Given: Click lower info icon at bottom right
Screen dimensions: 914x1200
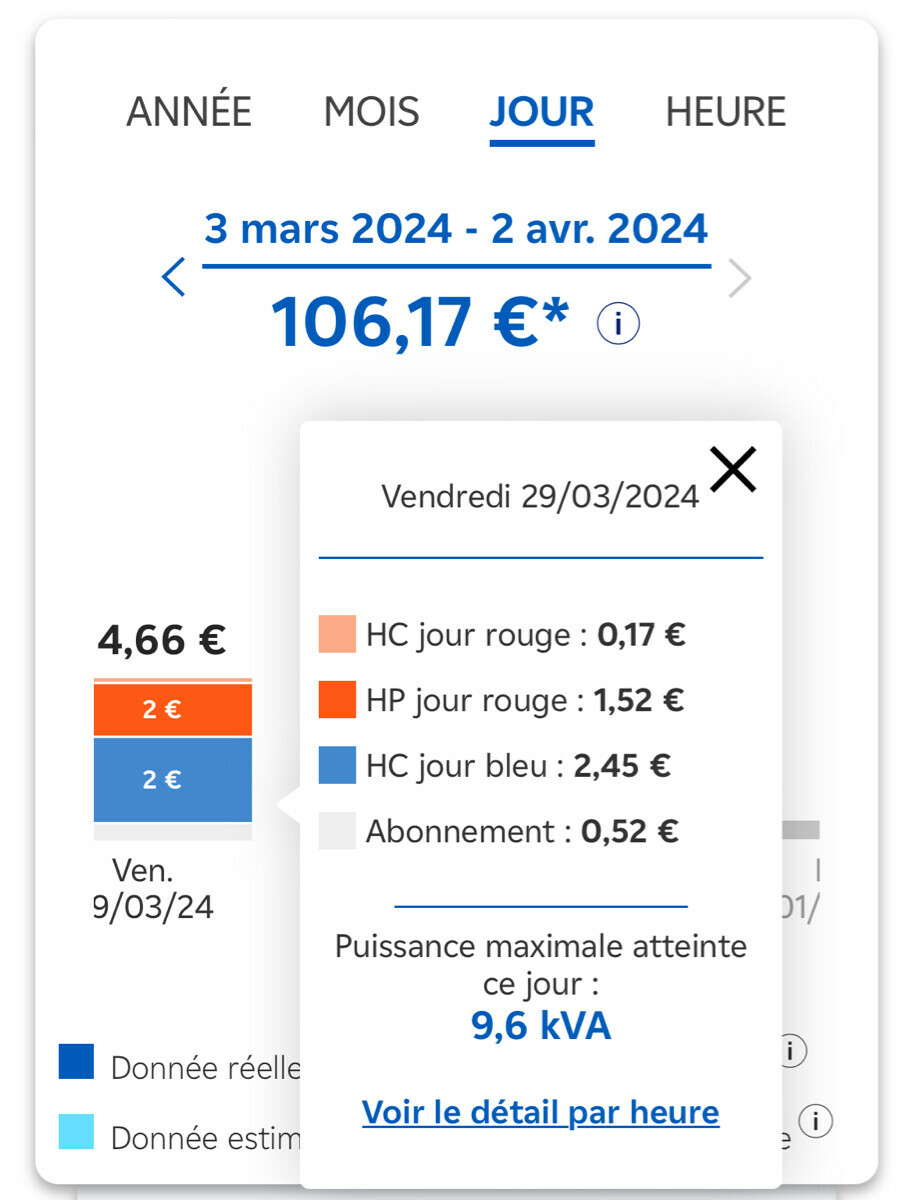Looking at the screenshot, I should pos(816,1121).
